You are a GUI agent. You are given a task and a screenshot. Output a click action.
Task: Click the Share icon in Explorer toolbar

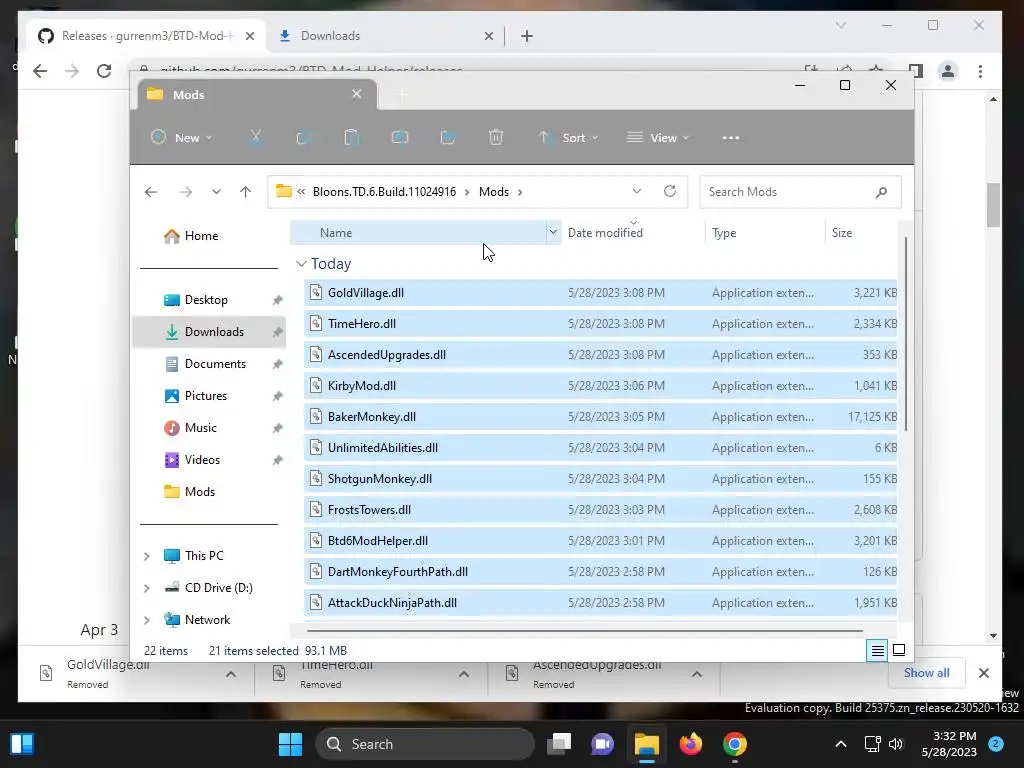tap(448, 137)
